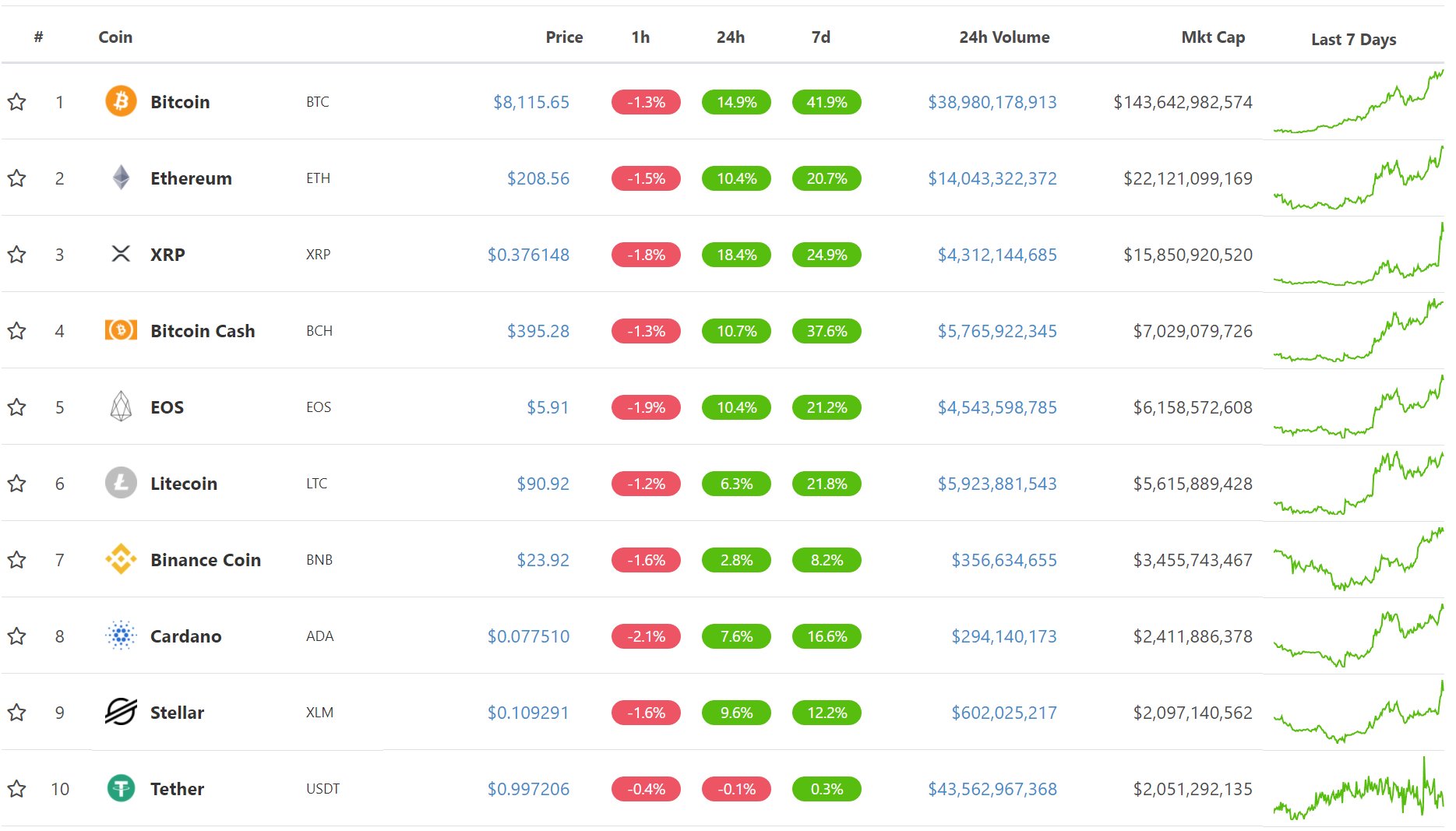Open the Ethereum coin name link
This screenshot has height=831, width=1456.
click(x=191, y=178)
